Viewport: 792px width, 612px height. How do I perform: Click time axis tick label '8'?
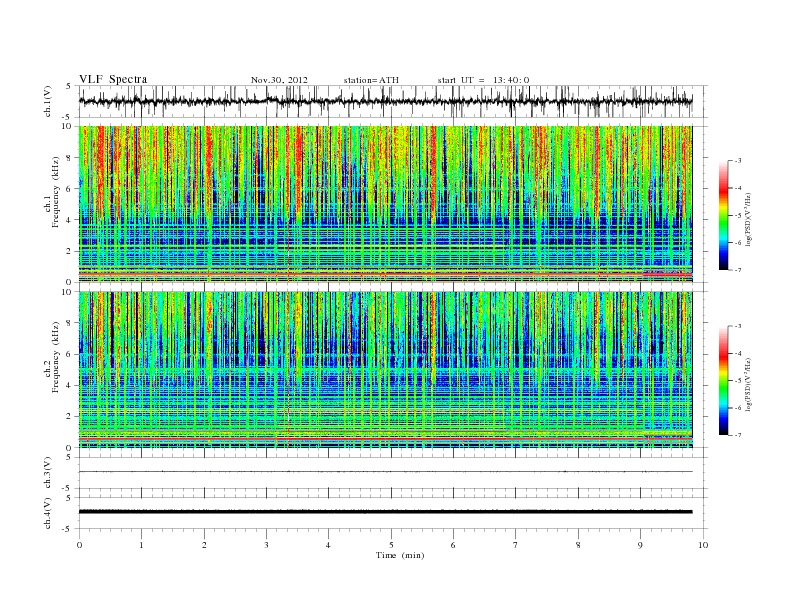coord(578,545)
